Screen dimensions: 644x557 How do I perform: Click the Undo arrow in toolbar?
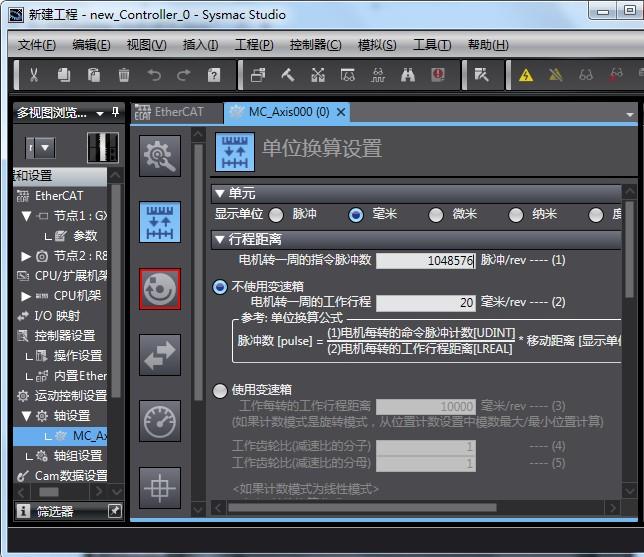tap(154, 75)
